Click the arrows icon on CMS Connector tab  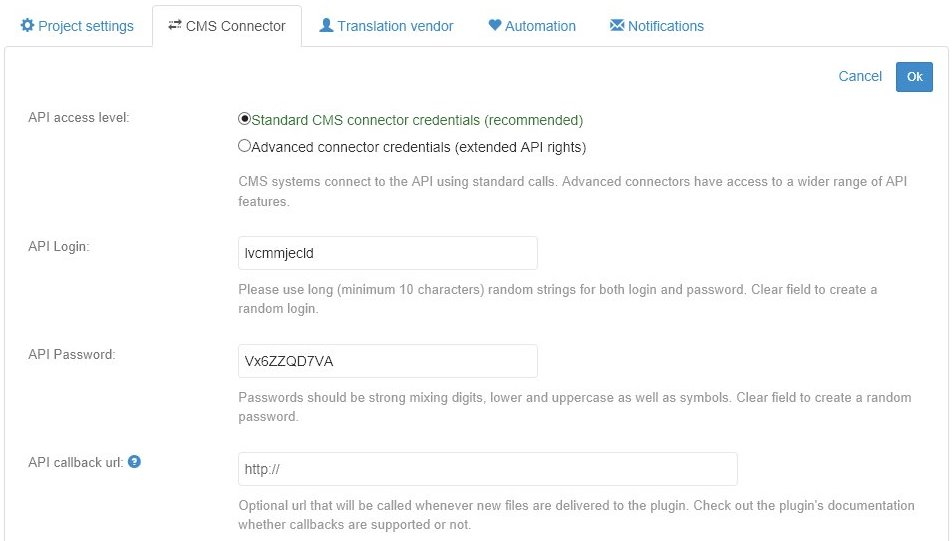coord(175,26)
